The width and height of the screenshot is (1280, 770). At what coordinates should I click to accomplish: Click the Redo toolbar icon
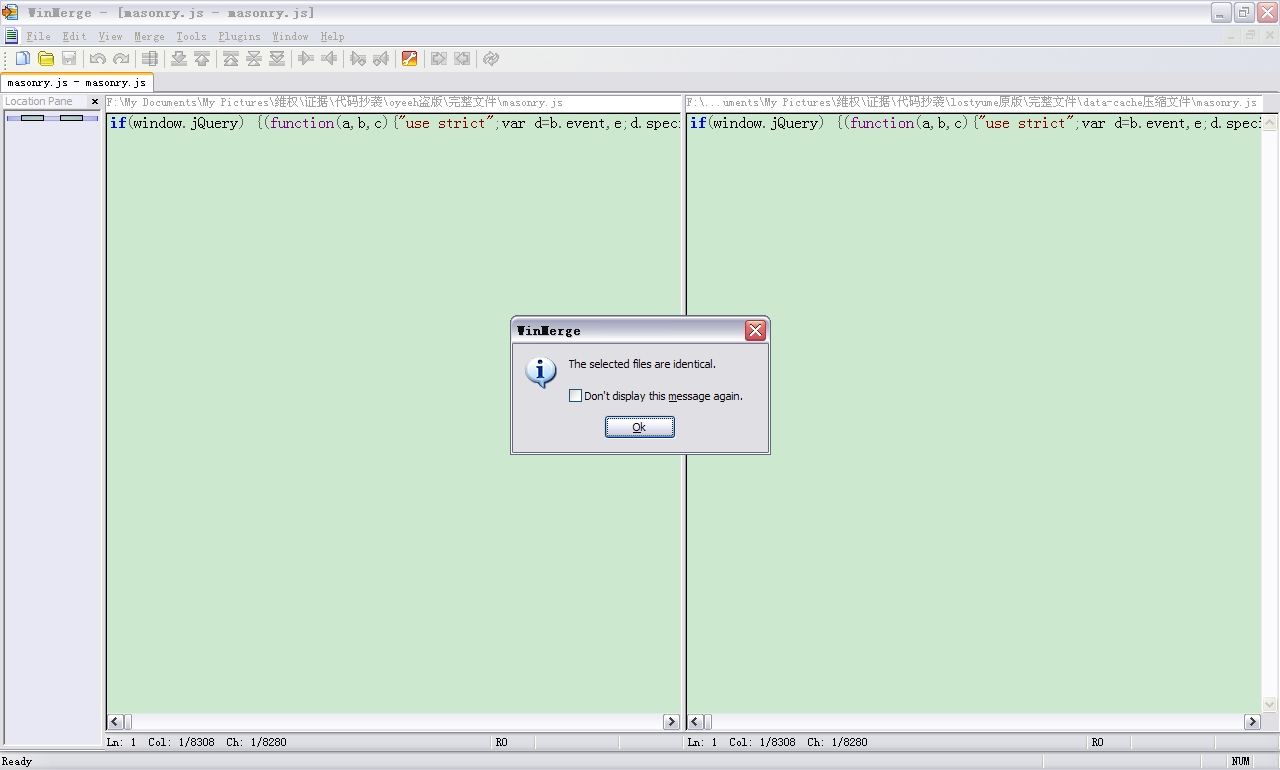[121, 59]
